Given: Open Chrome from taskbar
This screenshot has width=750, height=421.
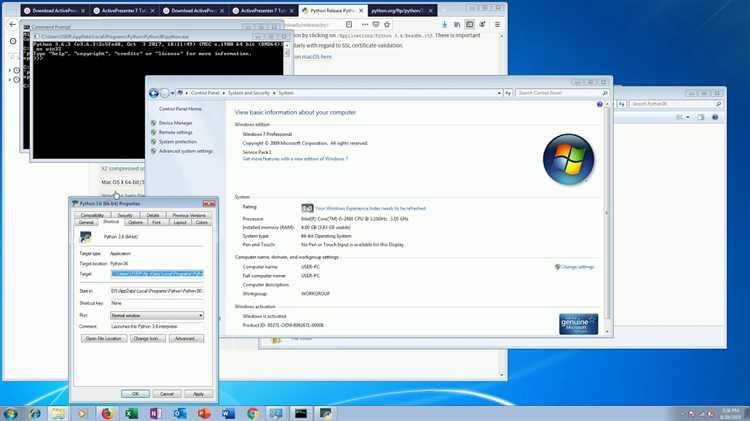Looking at the screenshot, I should pyautogui.click(x=253, y=413).
